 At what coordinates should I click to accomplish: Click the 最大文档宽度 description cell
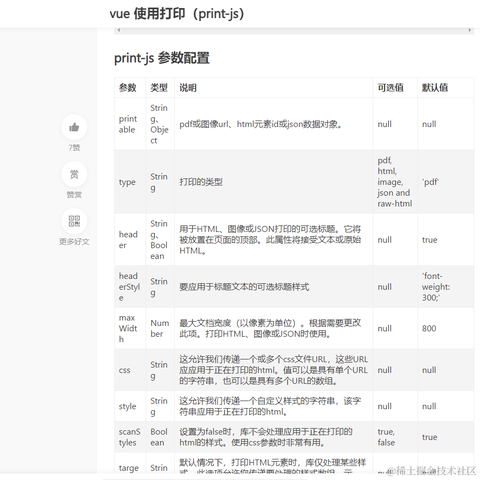[273, 328]
